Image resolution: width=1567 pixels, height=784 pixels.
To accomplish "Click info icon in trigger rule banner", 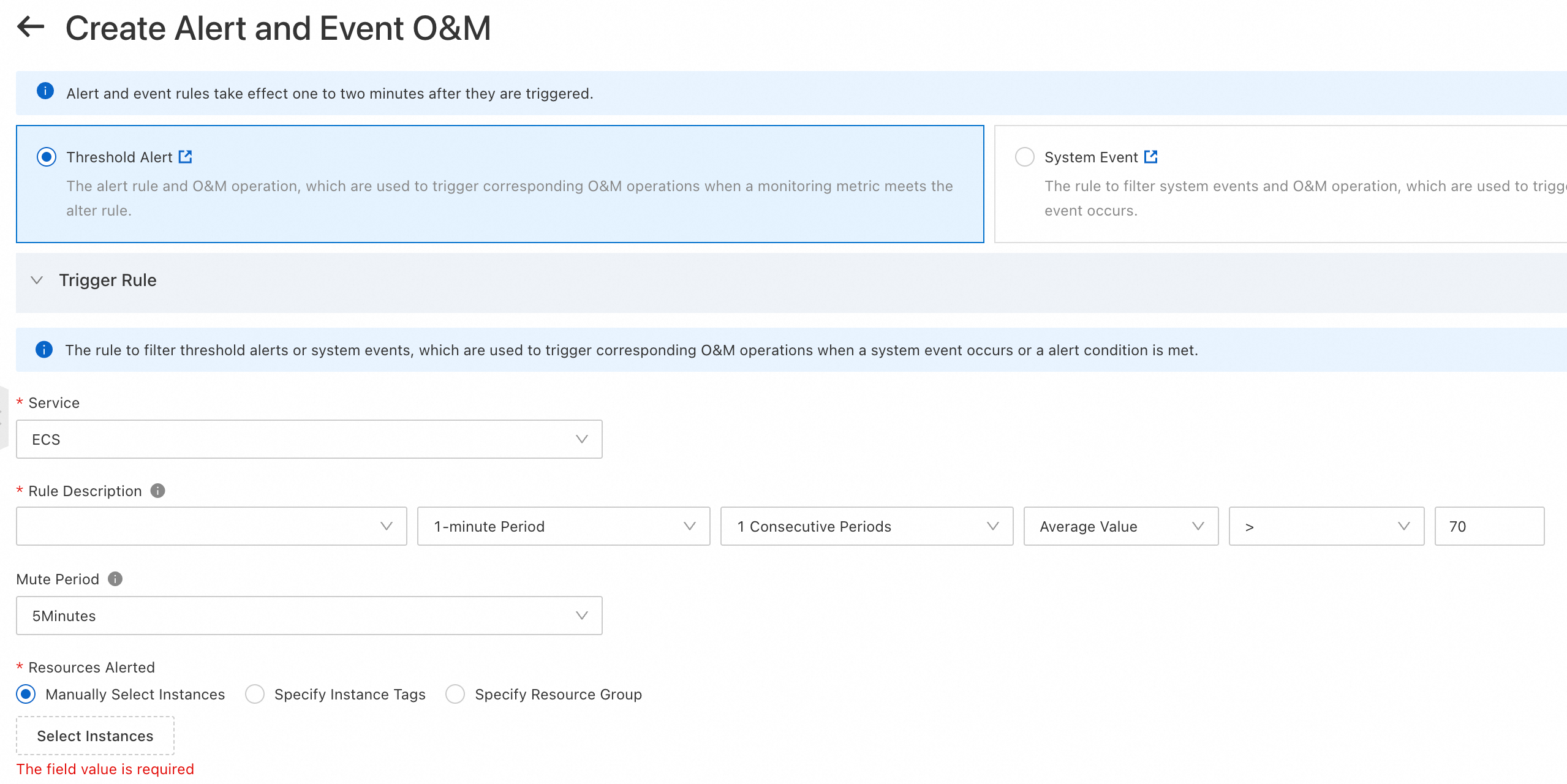I will 44,350.
